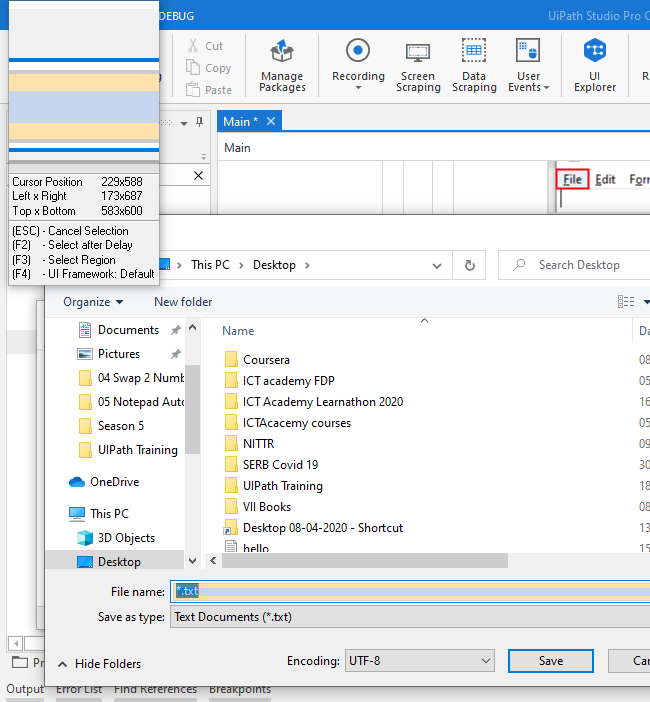Click the horizontal scrollbar of the file list
This screenshot has width=650, height=702.
click(x=365, y=560)
